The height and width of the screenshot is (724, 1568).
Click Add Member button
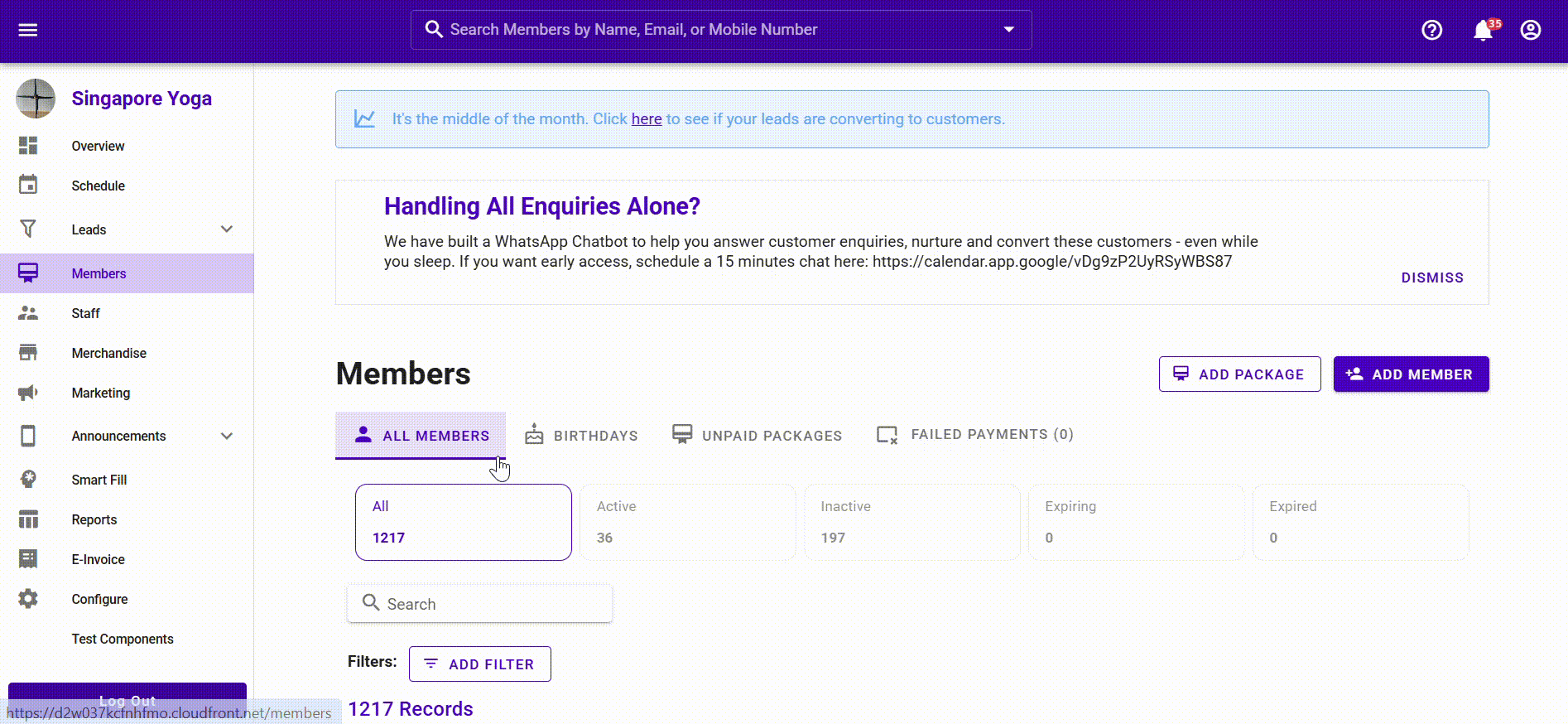tap(1411, 374)
